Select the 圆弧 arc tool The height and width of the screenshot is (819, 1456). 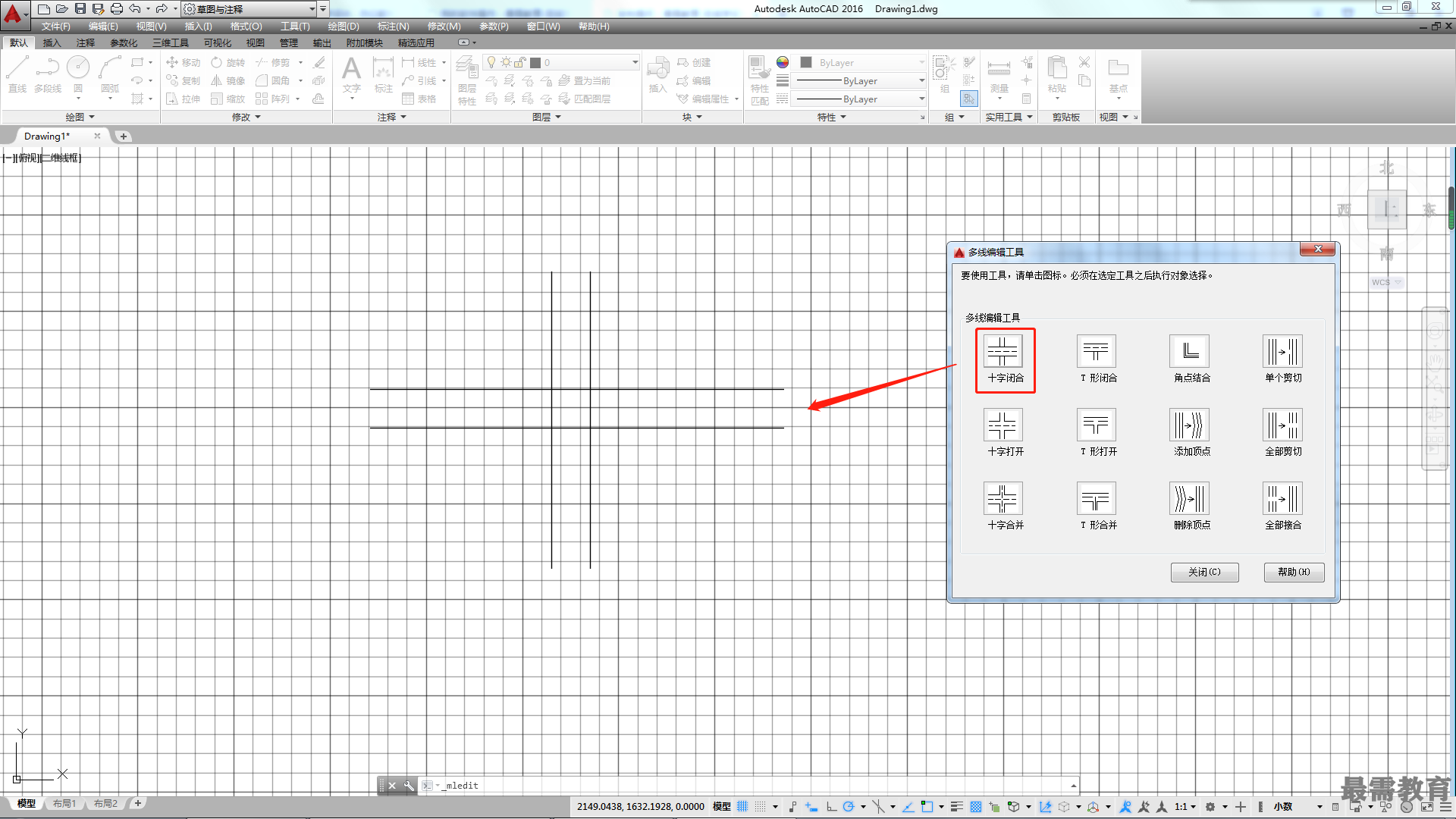(110, 74)
